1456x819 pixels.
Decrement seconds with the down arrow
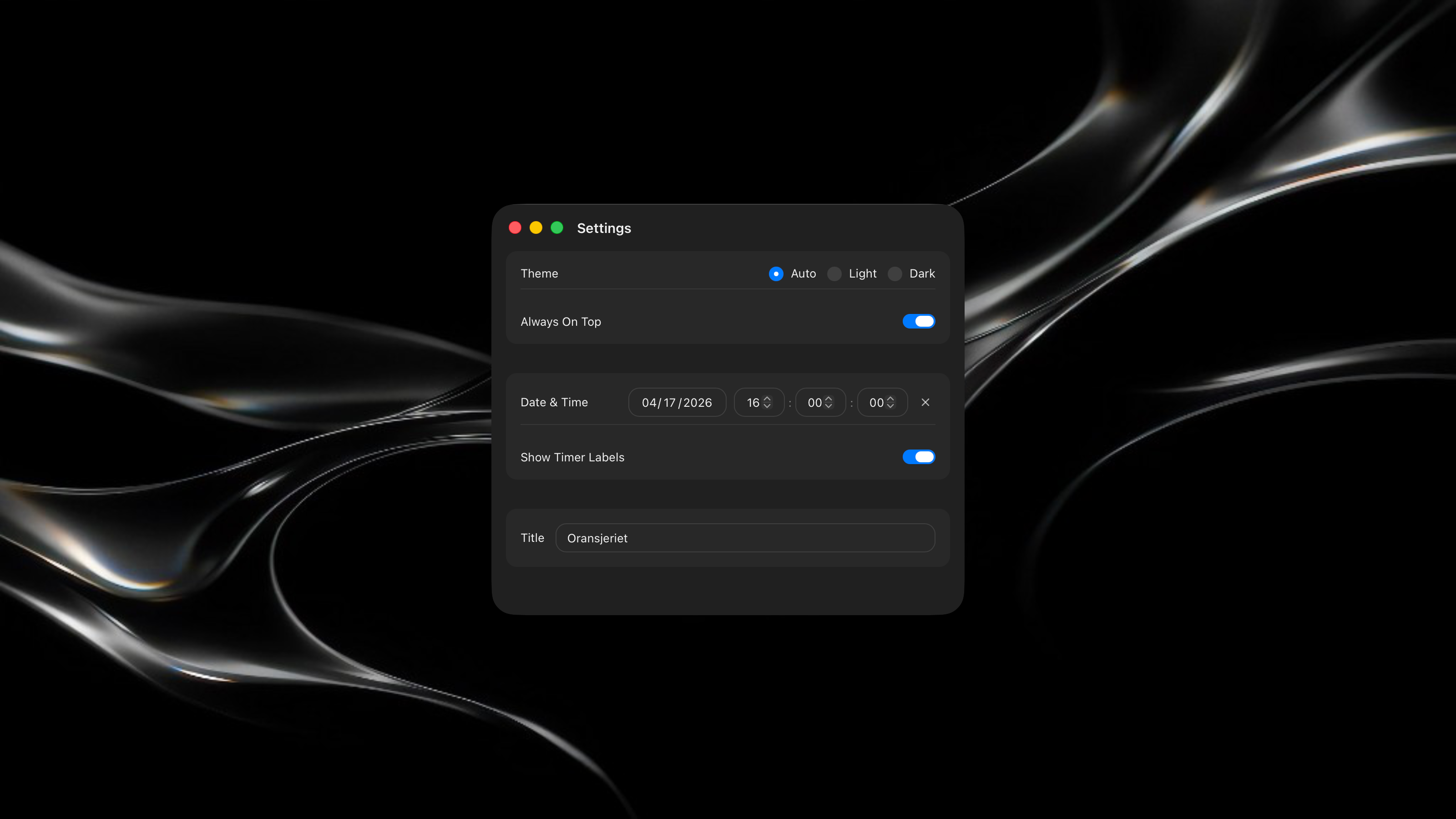click(x=890, y=406)
